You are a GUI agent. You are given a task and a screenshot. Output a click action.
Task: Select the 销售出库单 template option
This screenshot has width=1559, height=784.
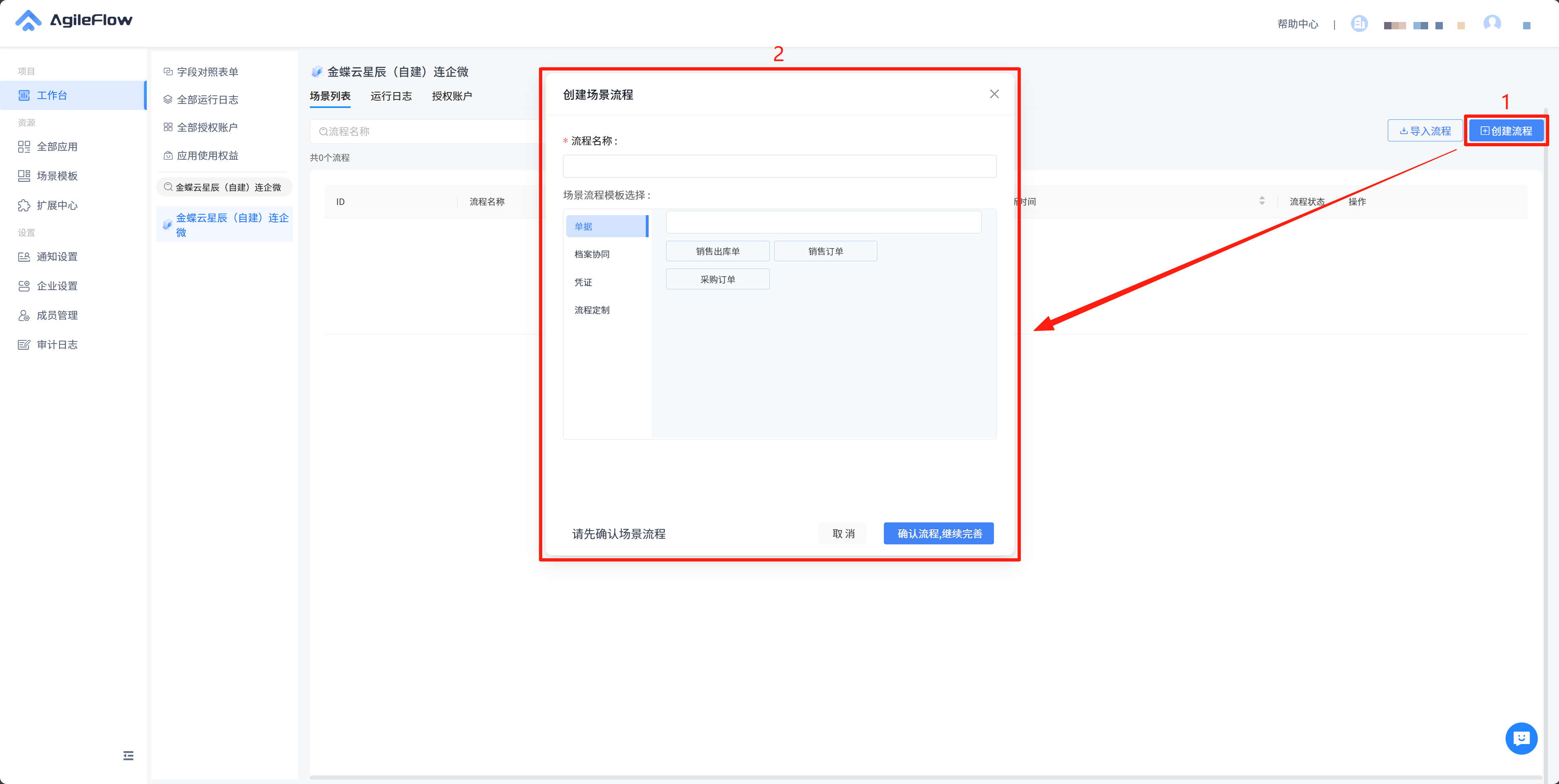717,251
